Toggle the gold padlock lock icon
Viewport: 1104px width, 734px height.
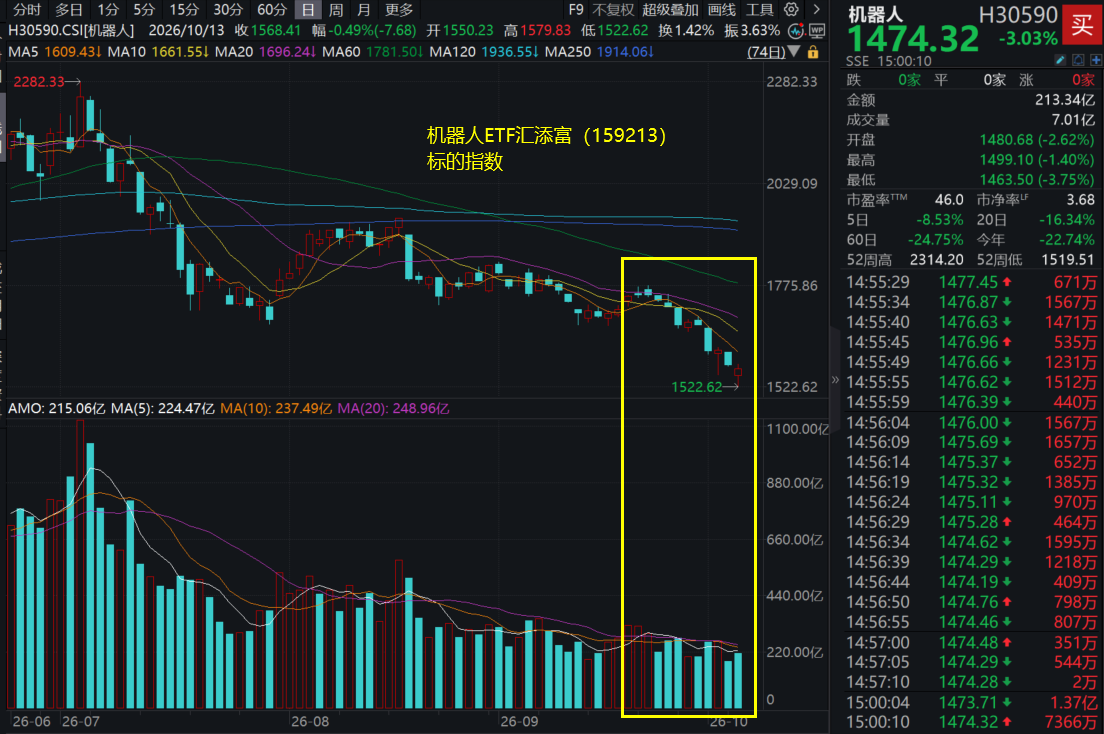(x=813, y=52)
